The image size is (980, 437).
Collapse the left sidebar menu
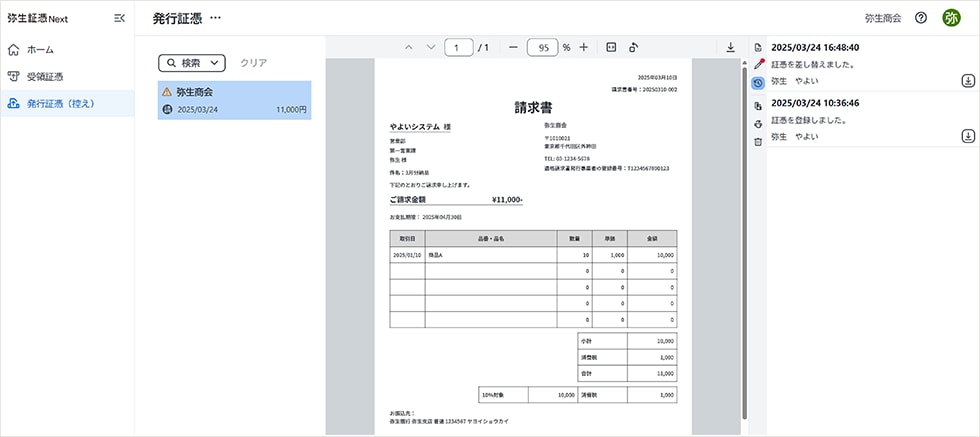pyautogui.click(x=120, y=18)
